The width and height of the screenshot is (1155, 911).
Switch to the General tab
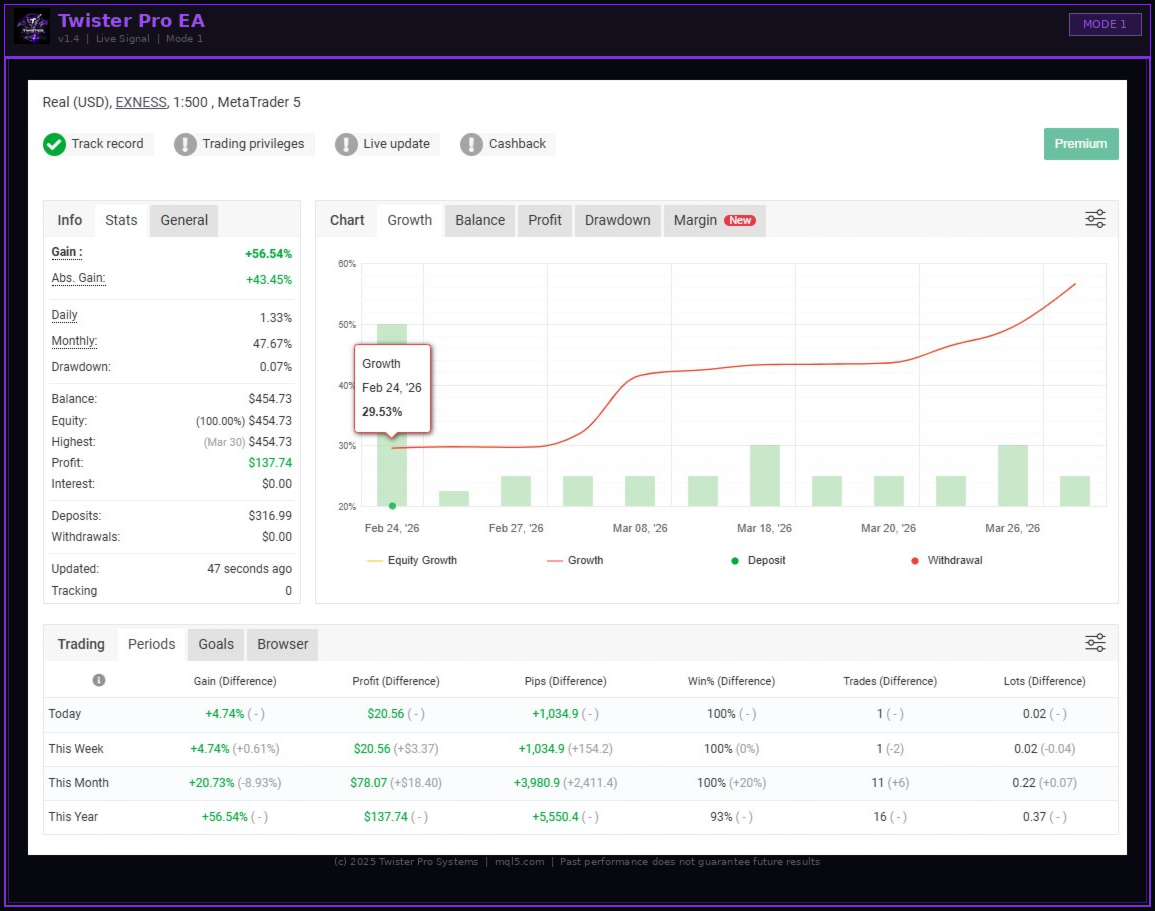point(184,220)
